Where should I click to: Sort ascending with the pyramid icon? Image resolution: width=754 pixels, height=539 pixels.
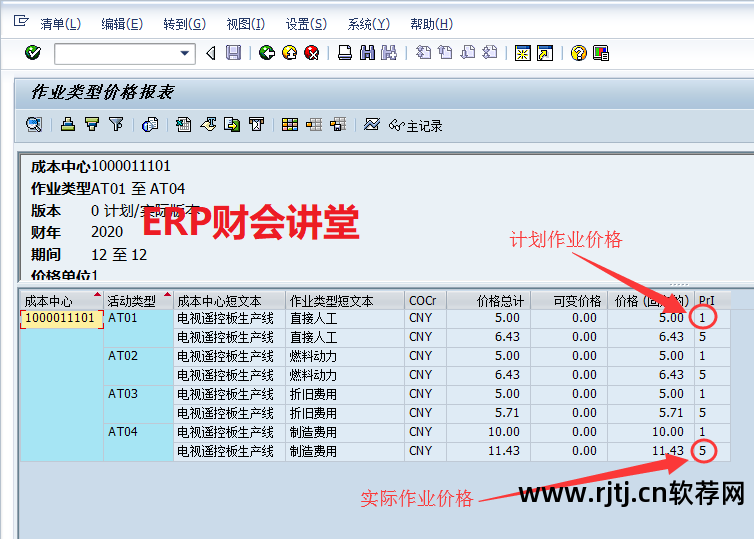(68, 125)
